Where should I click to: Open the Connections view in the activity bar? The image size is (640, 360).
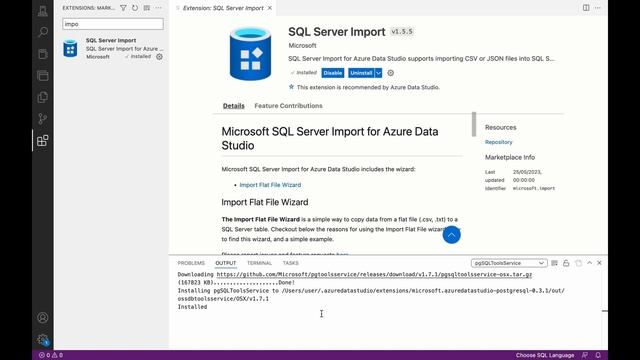point(42,11)
